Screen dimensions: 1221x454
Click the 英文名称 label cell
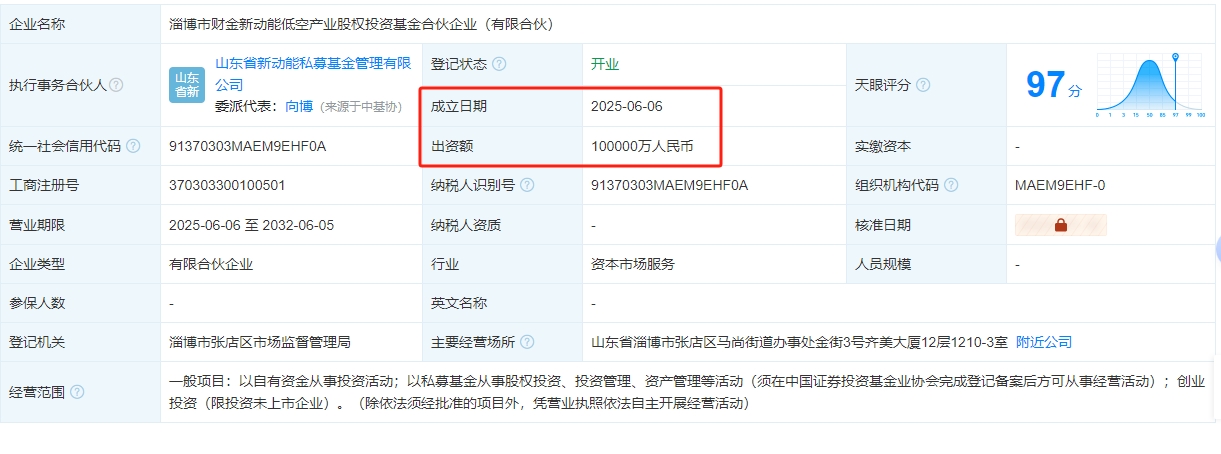(x=502, y=303)
